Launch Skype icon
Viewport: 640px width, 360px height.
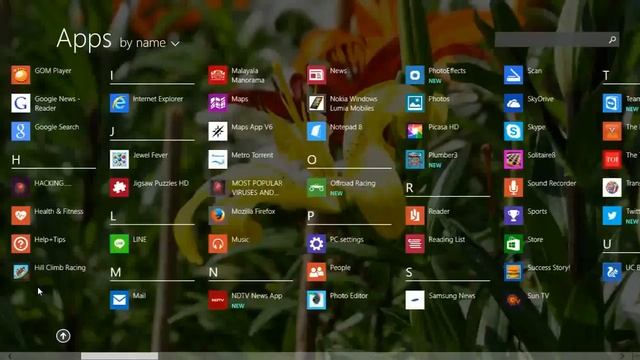coord(513,131)
